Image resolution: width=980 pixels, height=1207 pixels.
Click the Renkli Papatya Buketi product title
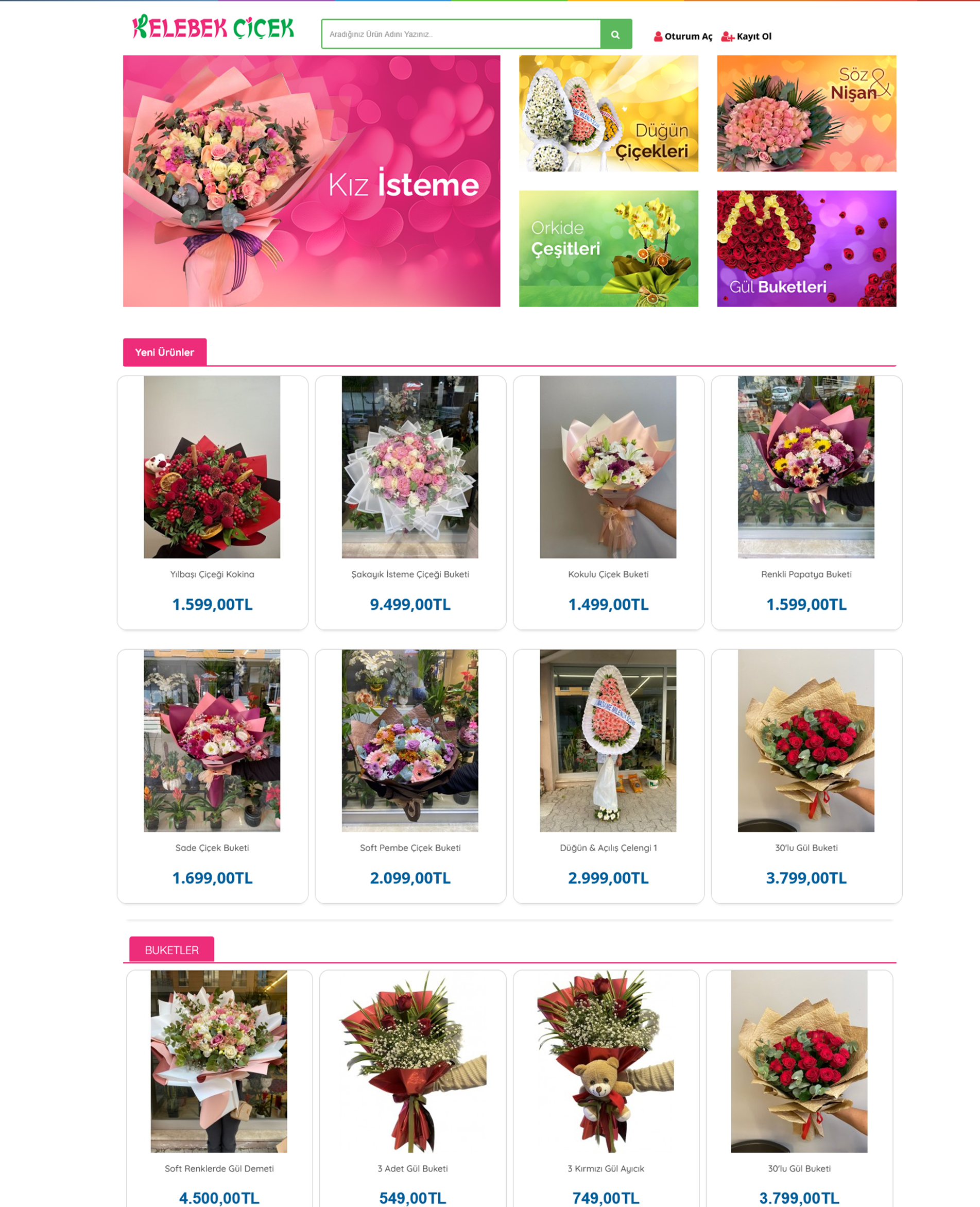pyautogui.click(x=806, y=574)
